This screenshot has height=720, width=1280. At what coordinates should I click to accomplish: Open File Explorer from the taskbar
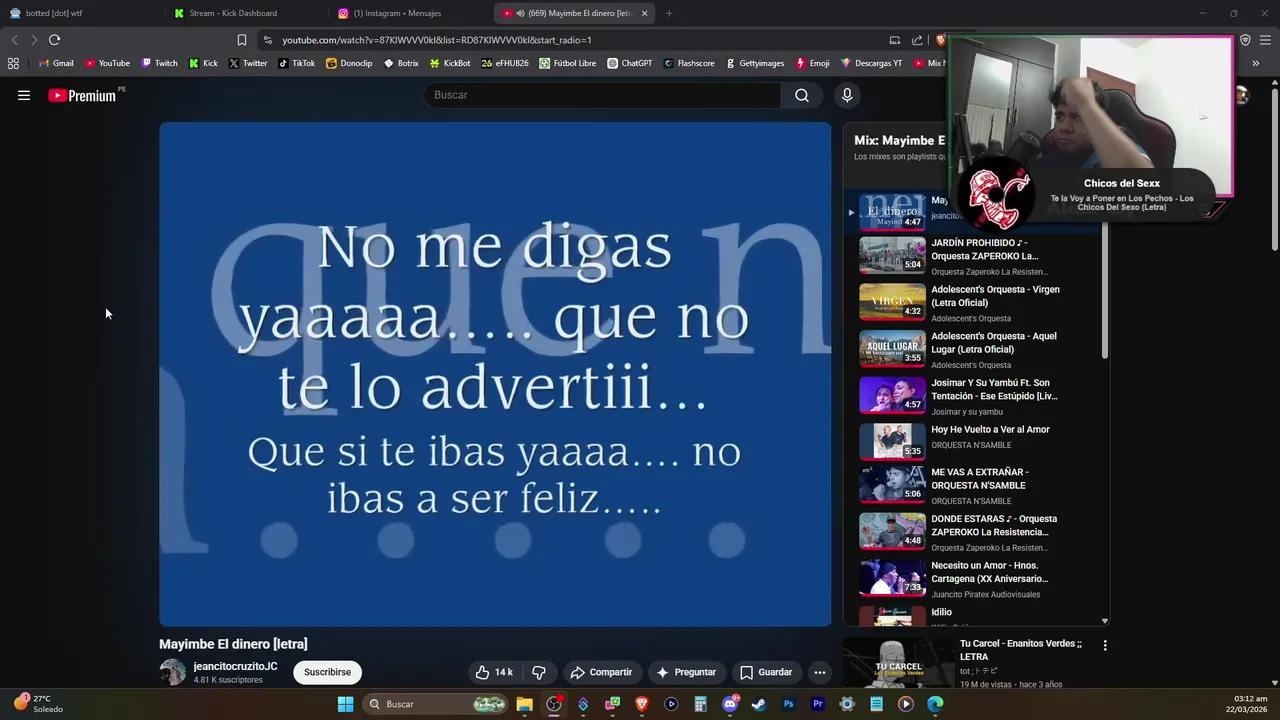point(524,704)
